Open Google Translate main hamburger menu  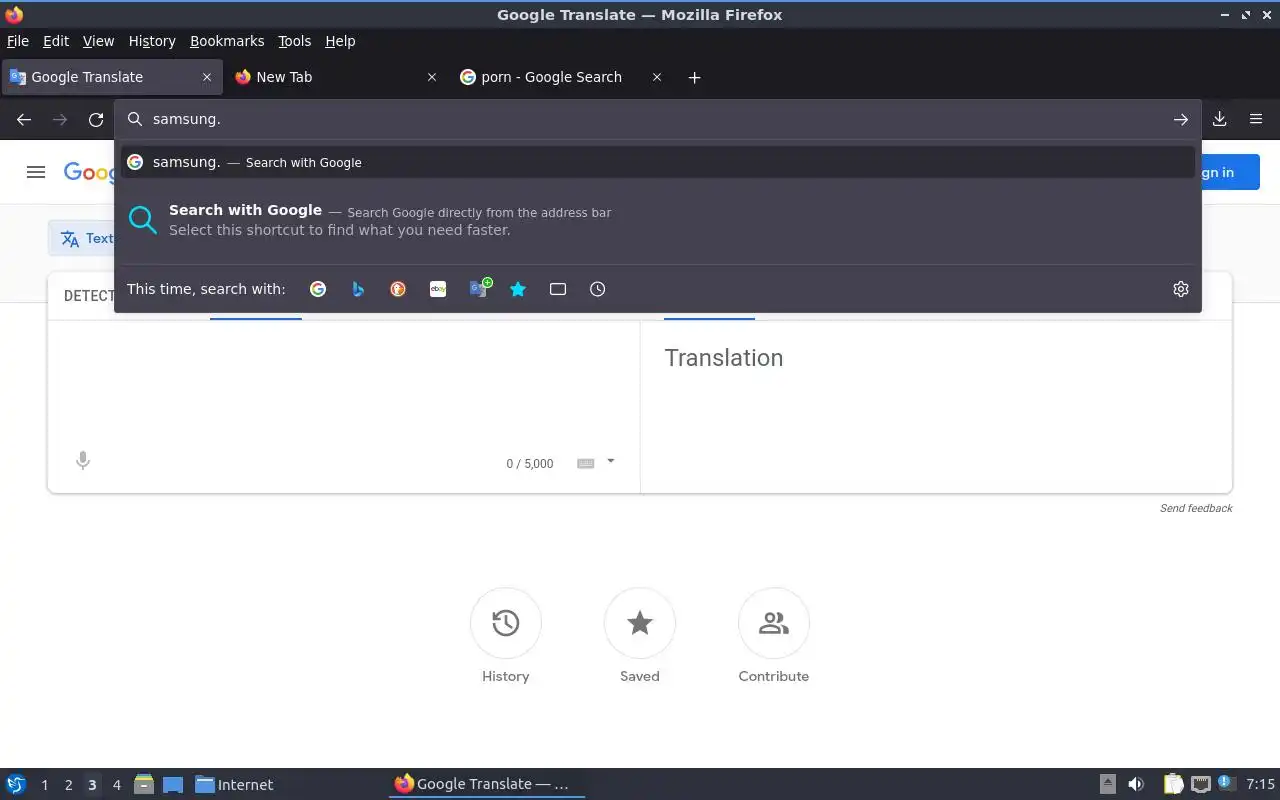36,172
